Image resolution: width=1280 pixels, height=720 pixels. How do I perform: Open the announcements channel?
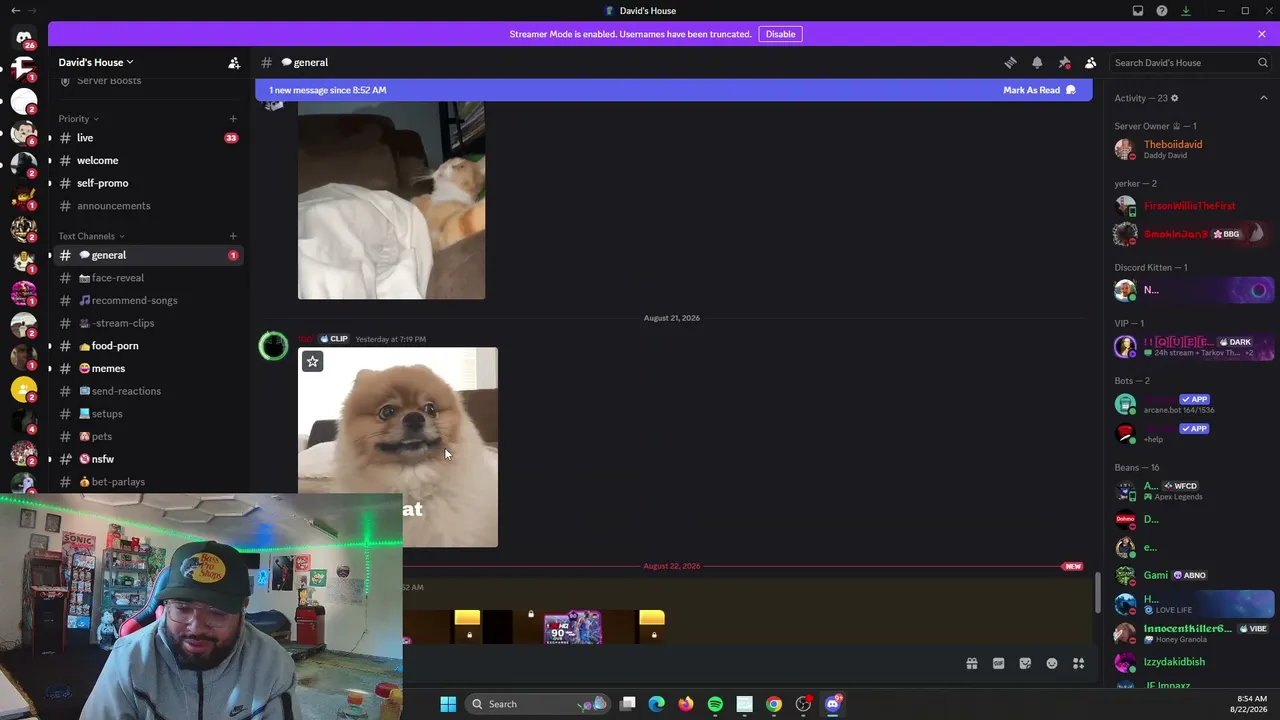click(148, 206)
